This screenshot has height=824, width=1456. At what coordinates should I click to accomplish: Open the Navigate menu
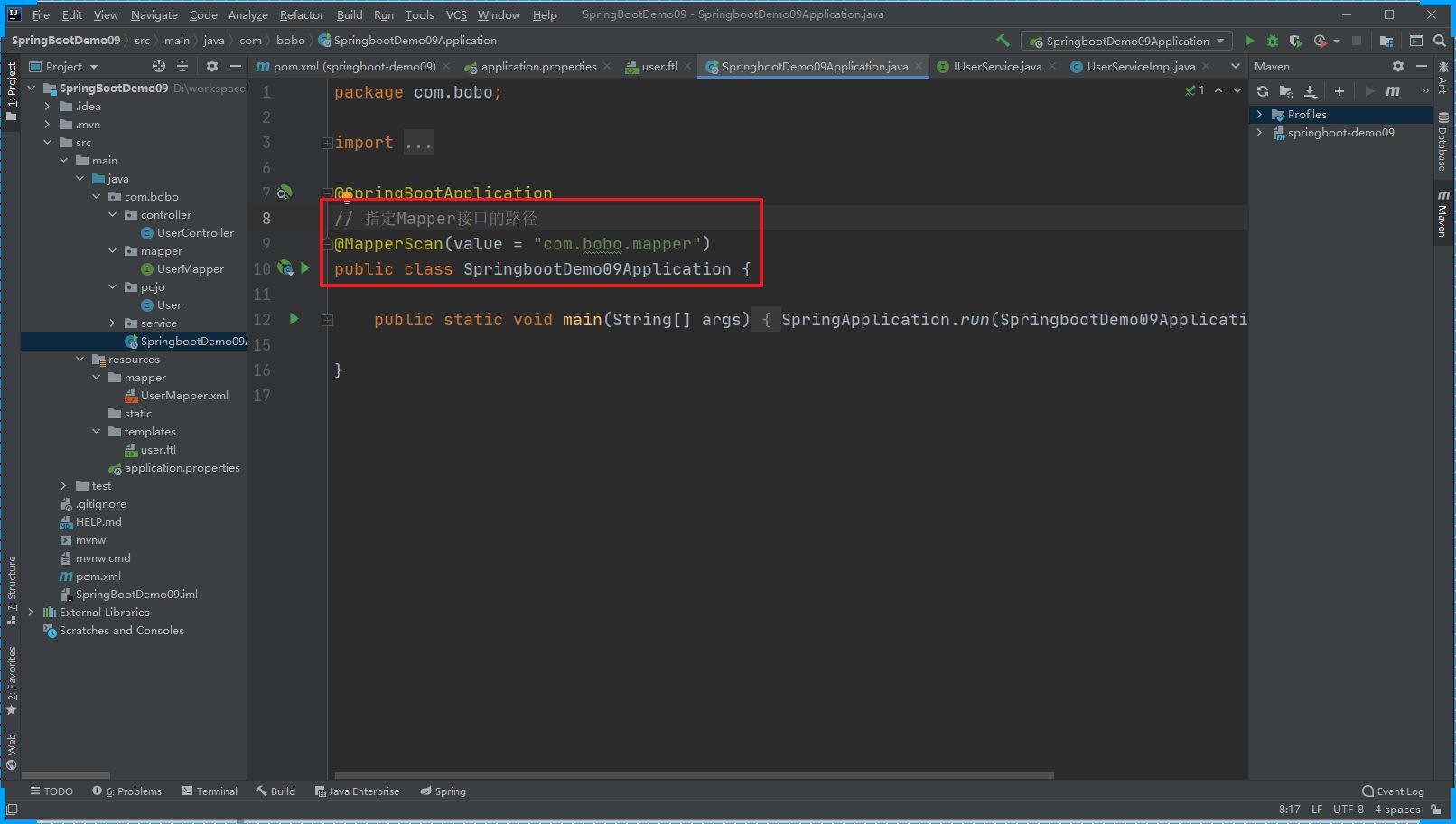click(154, 14)
